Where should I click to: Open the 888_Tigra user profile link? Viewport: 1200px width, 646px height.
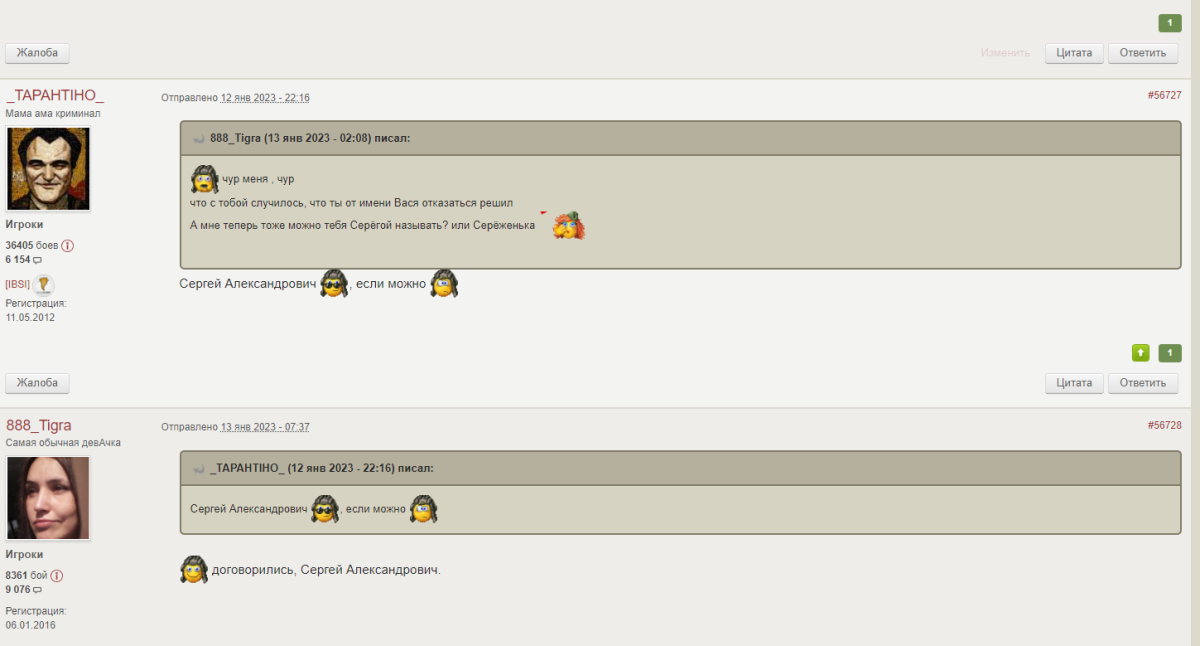click(x=39, y=425)
